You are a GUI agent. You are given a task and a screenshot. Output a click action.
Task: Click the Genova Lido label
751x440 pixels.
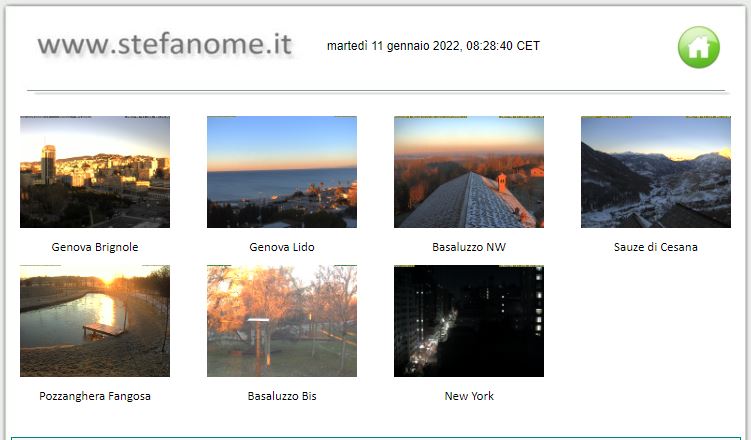[282, 247]
